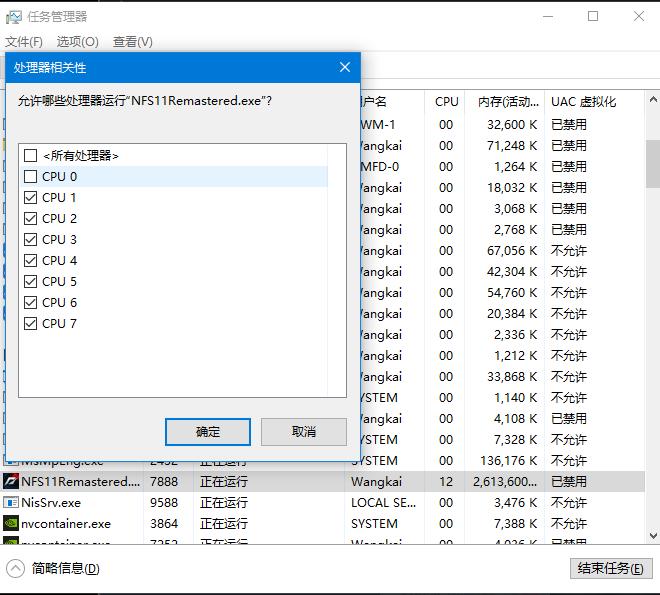Uncheck the CPU 4 checkbox
The width and height of the screenshot is (660, 595).
(x=30, y=260)
